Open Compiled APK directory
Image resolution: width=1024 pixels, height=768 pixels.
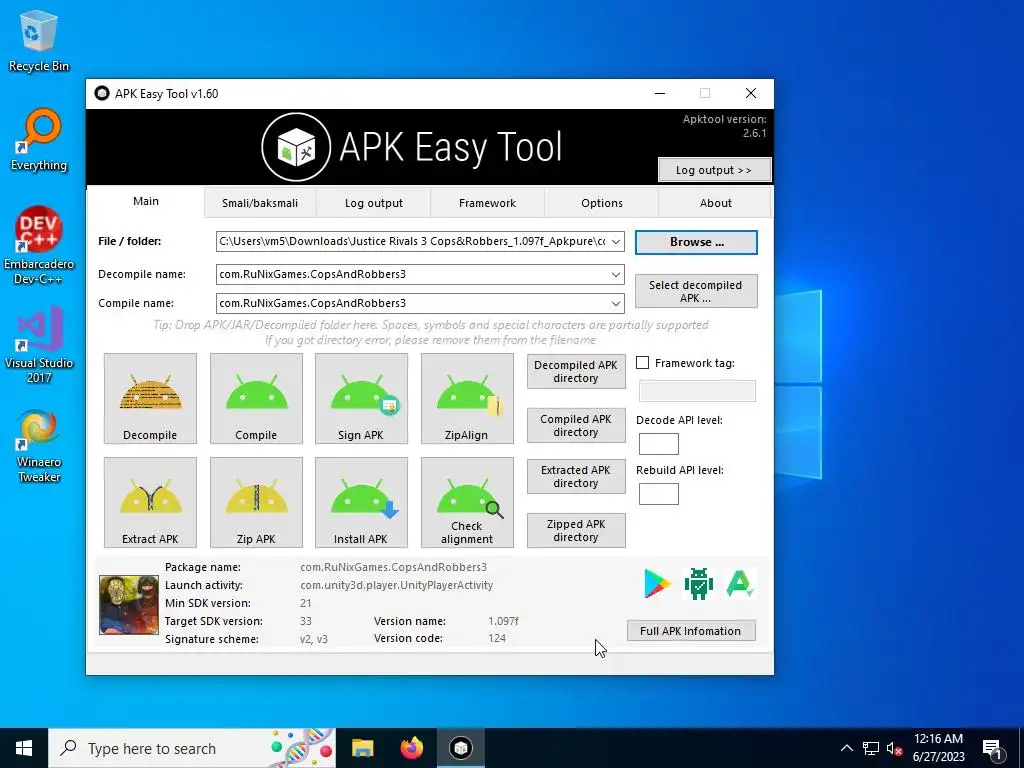point(576,426)
